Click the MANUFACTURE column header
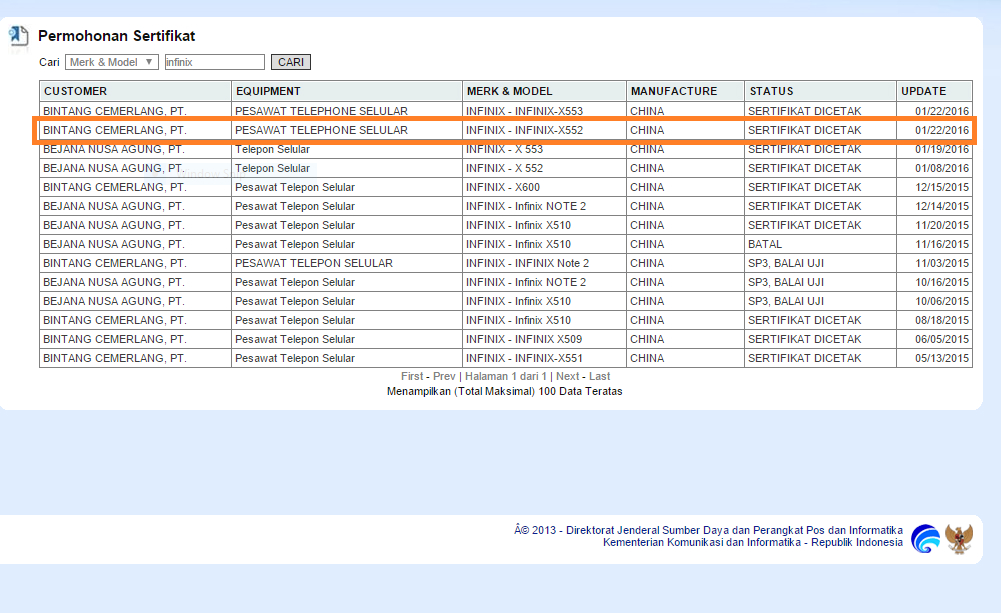1001x613 pixels. [x=685, y=91]
